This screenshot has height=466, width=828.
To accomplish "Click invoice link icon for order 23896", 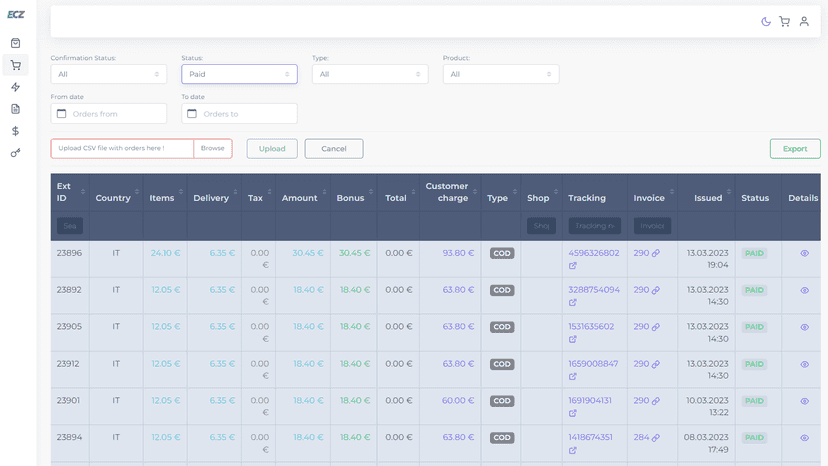I will click(x=655, y=253).
